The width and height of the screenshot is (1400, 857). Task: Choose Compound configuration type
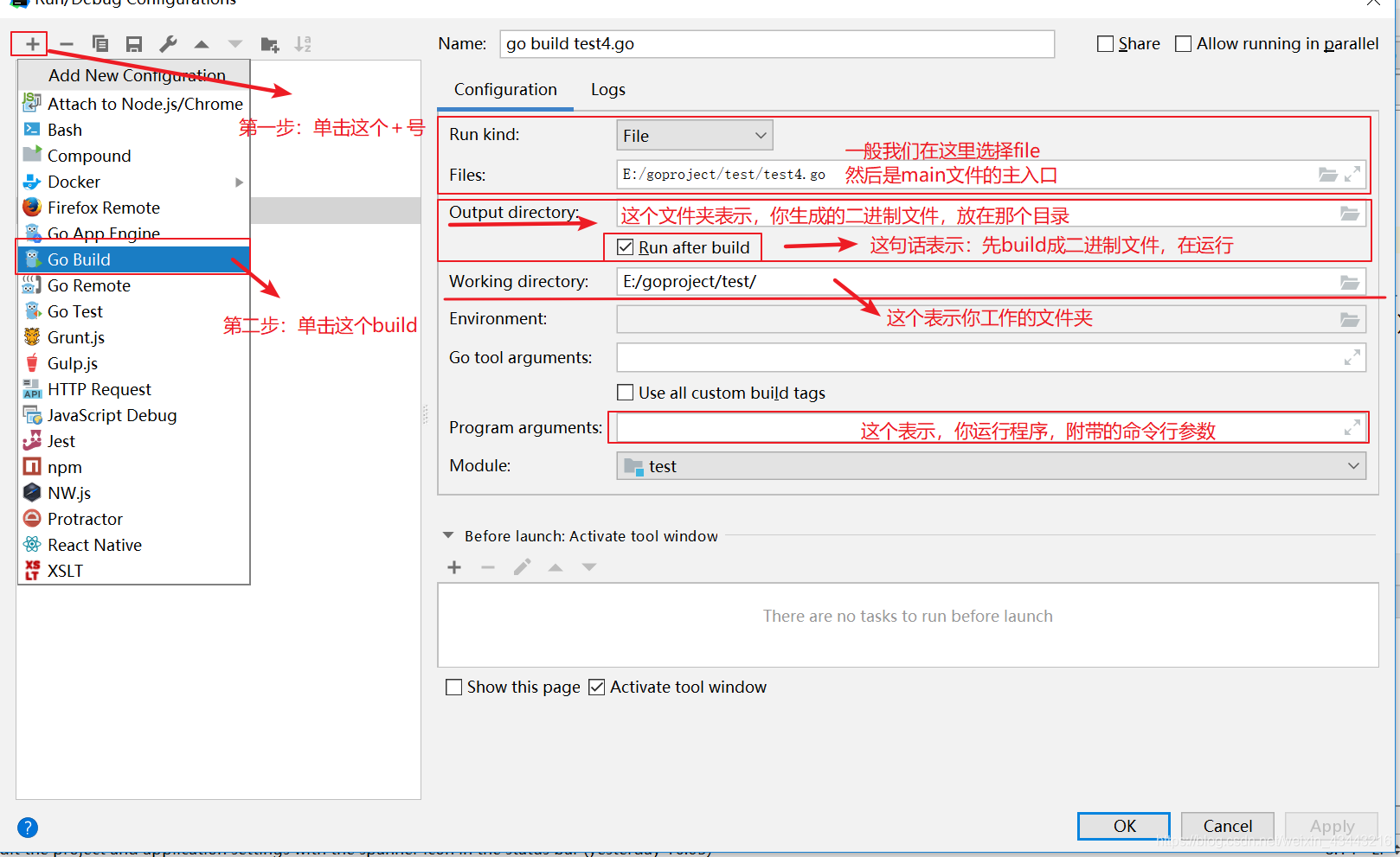[x=133, y=156]
